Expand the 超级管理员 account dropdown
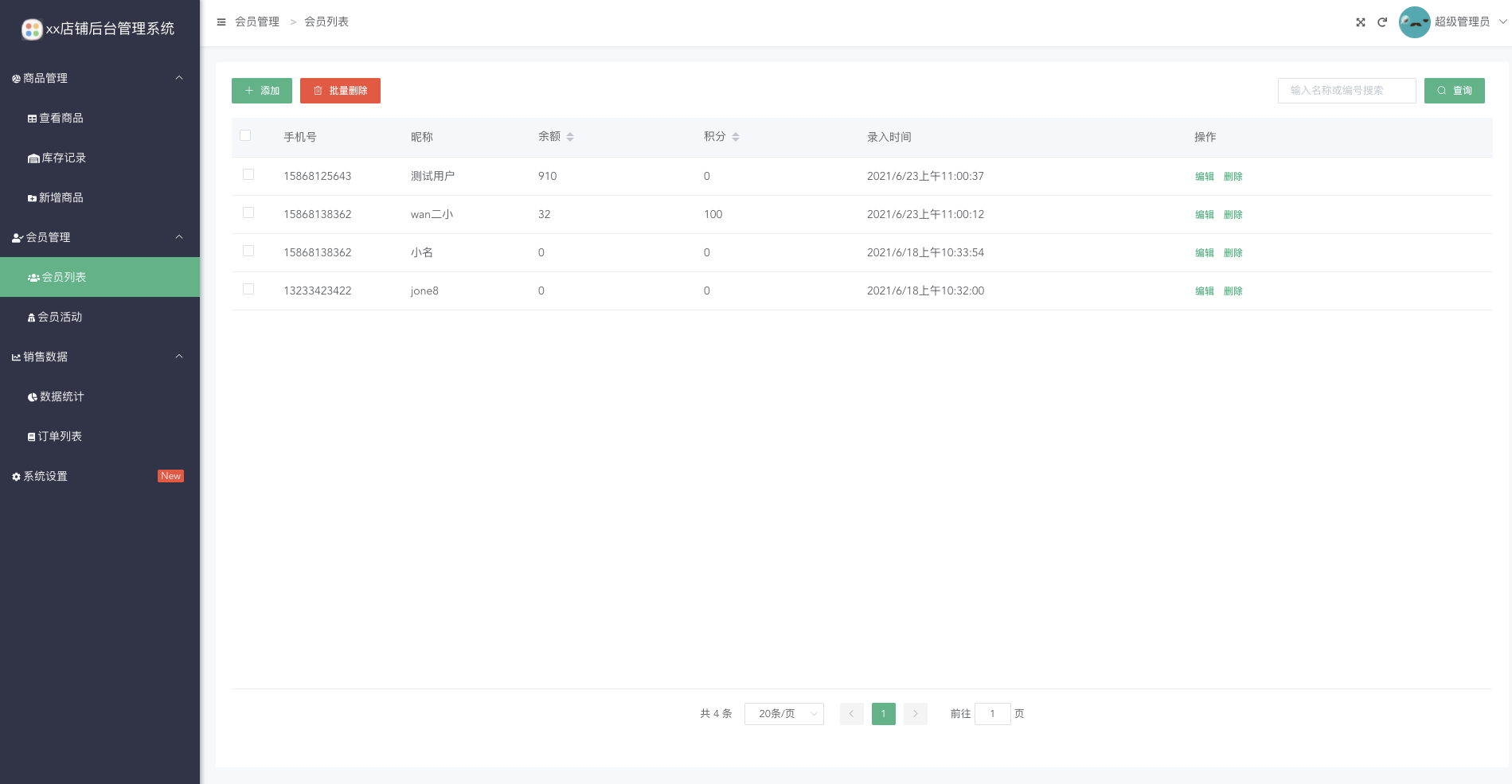The height and width of the screenshot is (784, 1512). tap(1462, 21)
